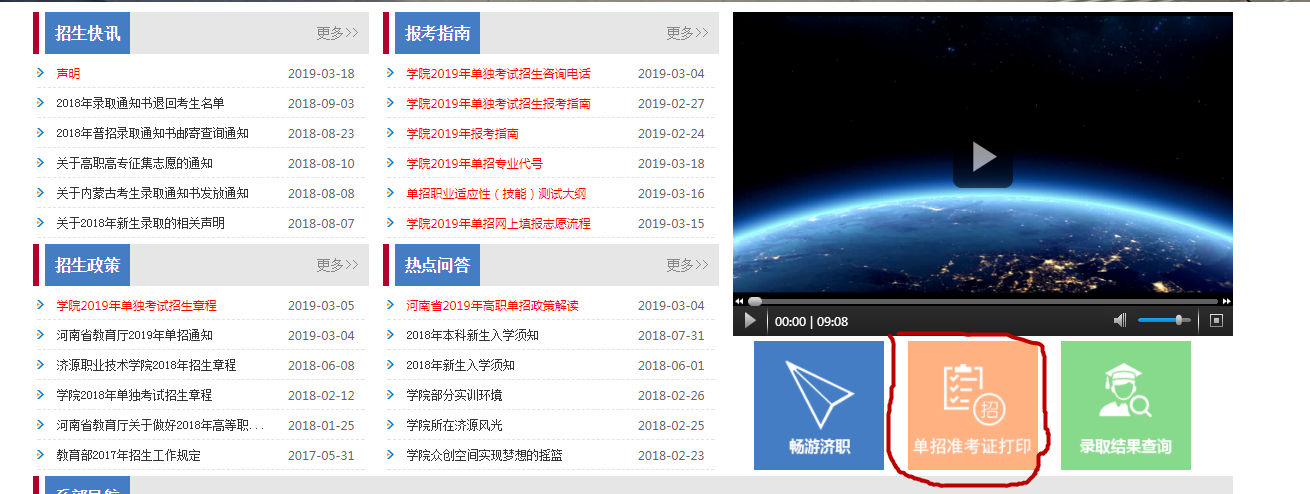The height and width of the screenshot is (494, 1310).
Task: Open 河南省2019年高职单招政策解读
Action: pos(492,306)
